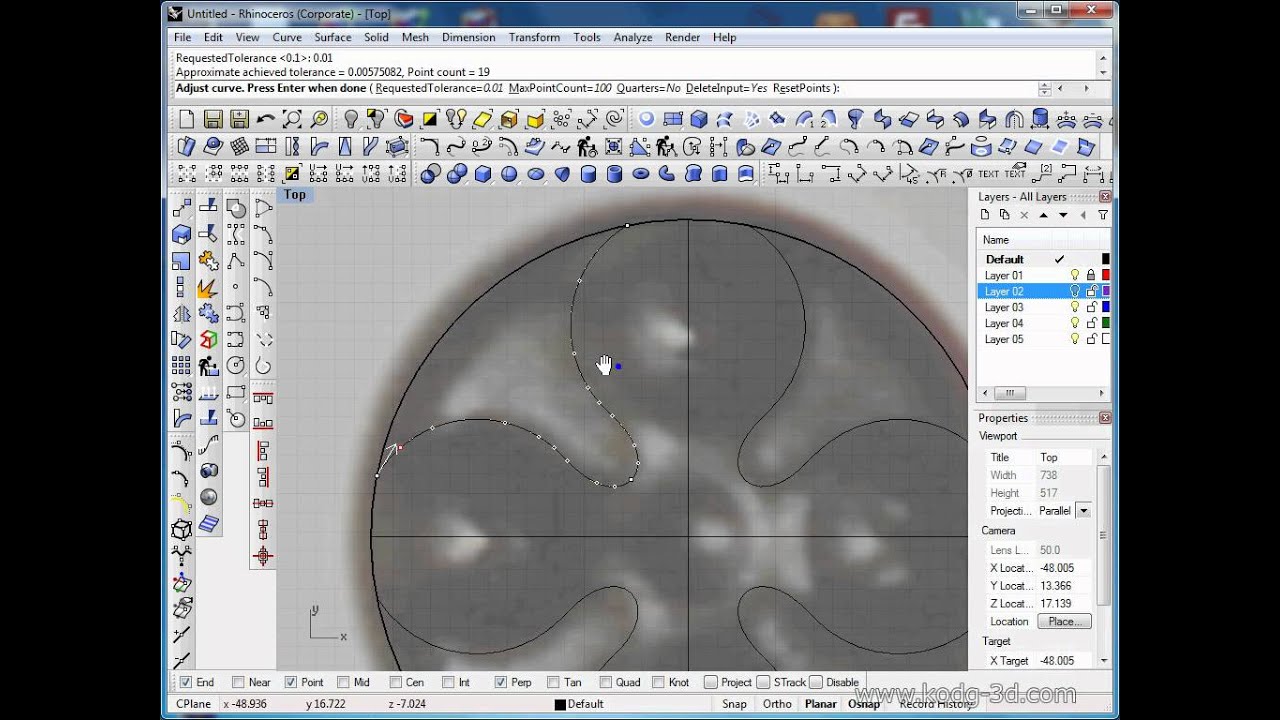Click the Layers panel horizontal scrollbar
This screenshot has width=1280, height=720.
pos(1044,393)
